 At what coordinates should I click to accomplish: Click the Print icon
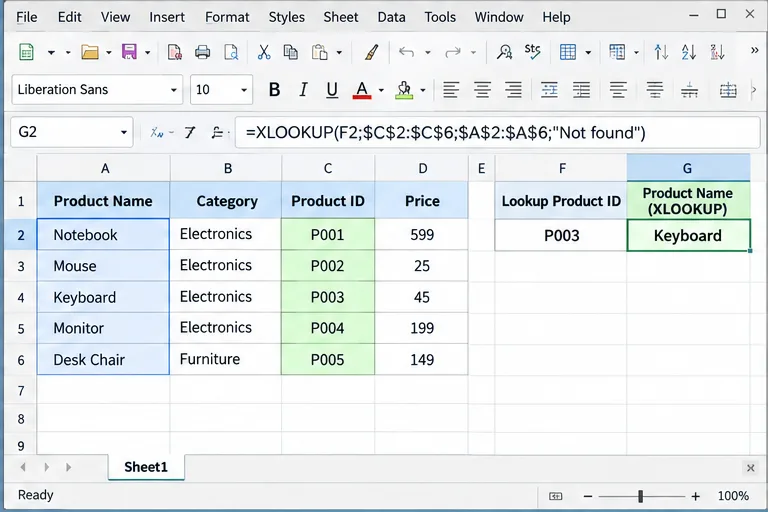(202, 52)
